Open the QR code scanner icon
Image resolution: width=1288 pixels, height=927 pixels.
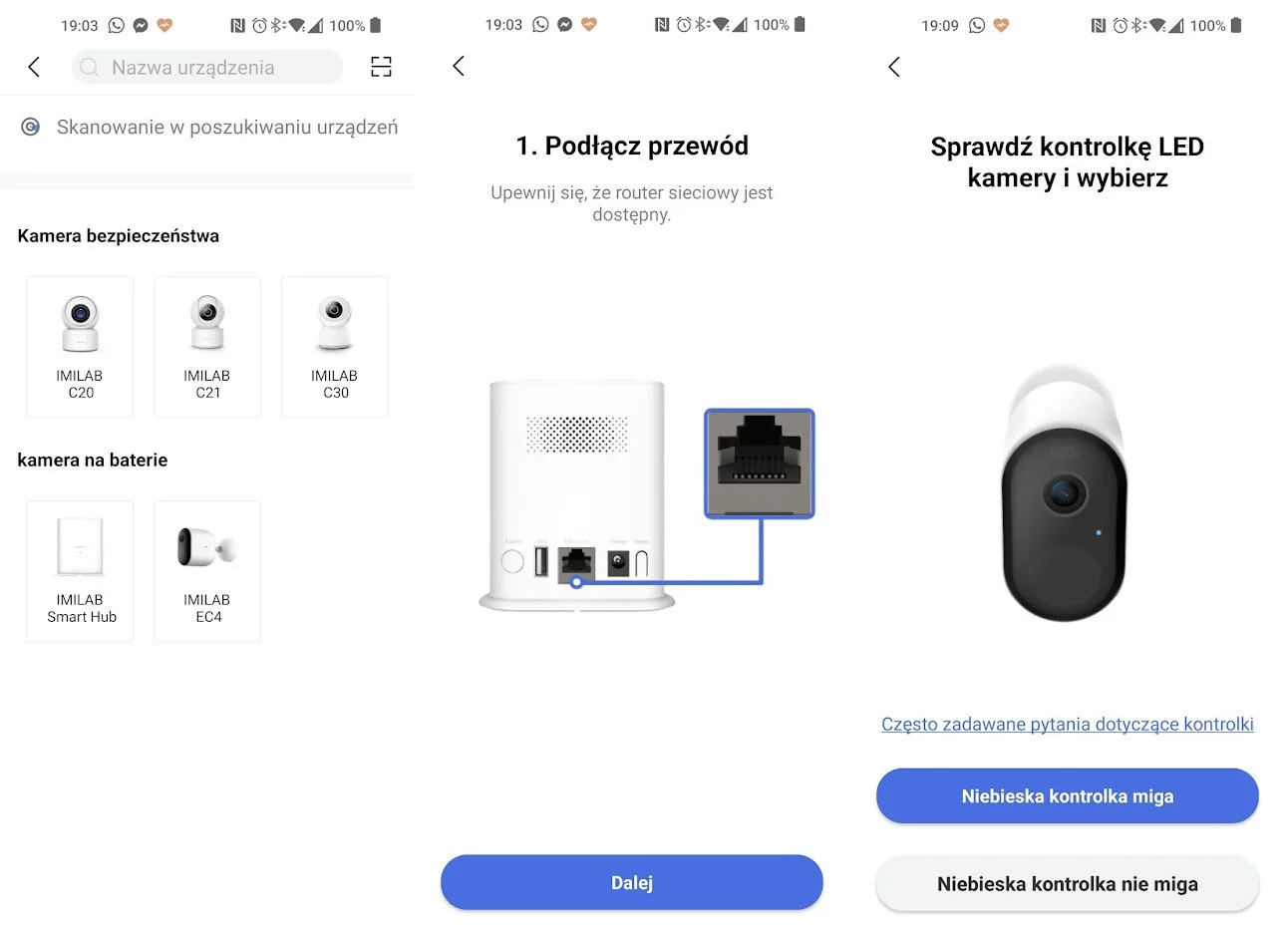(x=381, y=67)
